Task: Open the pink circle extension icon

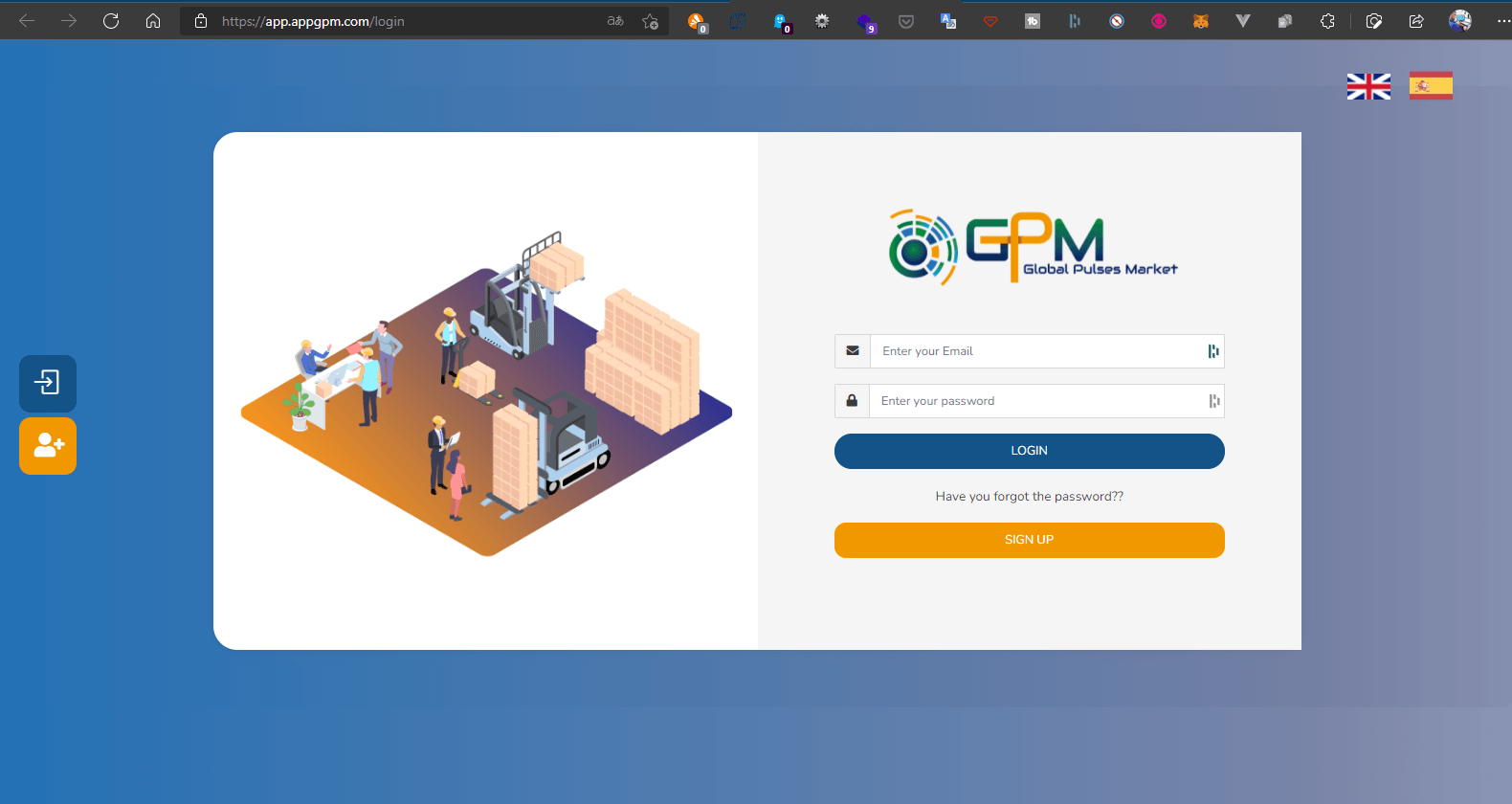Action: [x=1159, y=21]
